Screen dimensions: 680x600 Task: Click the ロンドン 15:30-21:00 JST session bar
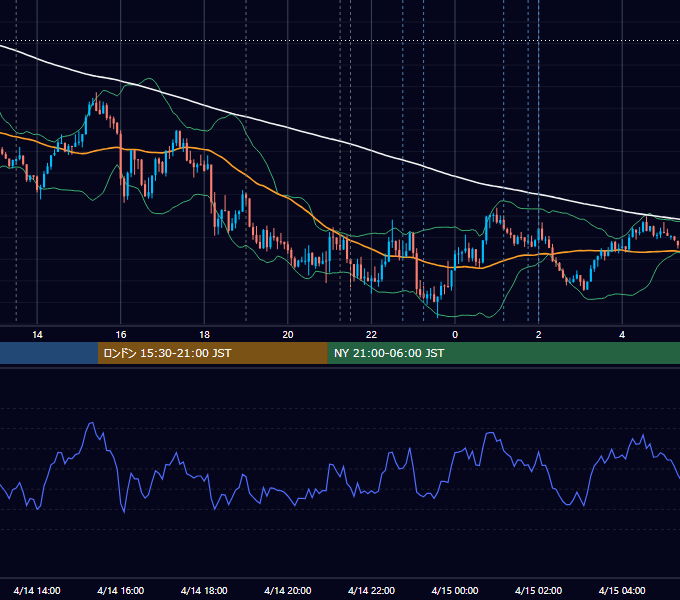point(212,353)
